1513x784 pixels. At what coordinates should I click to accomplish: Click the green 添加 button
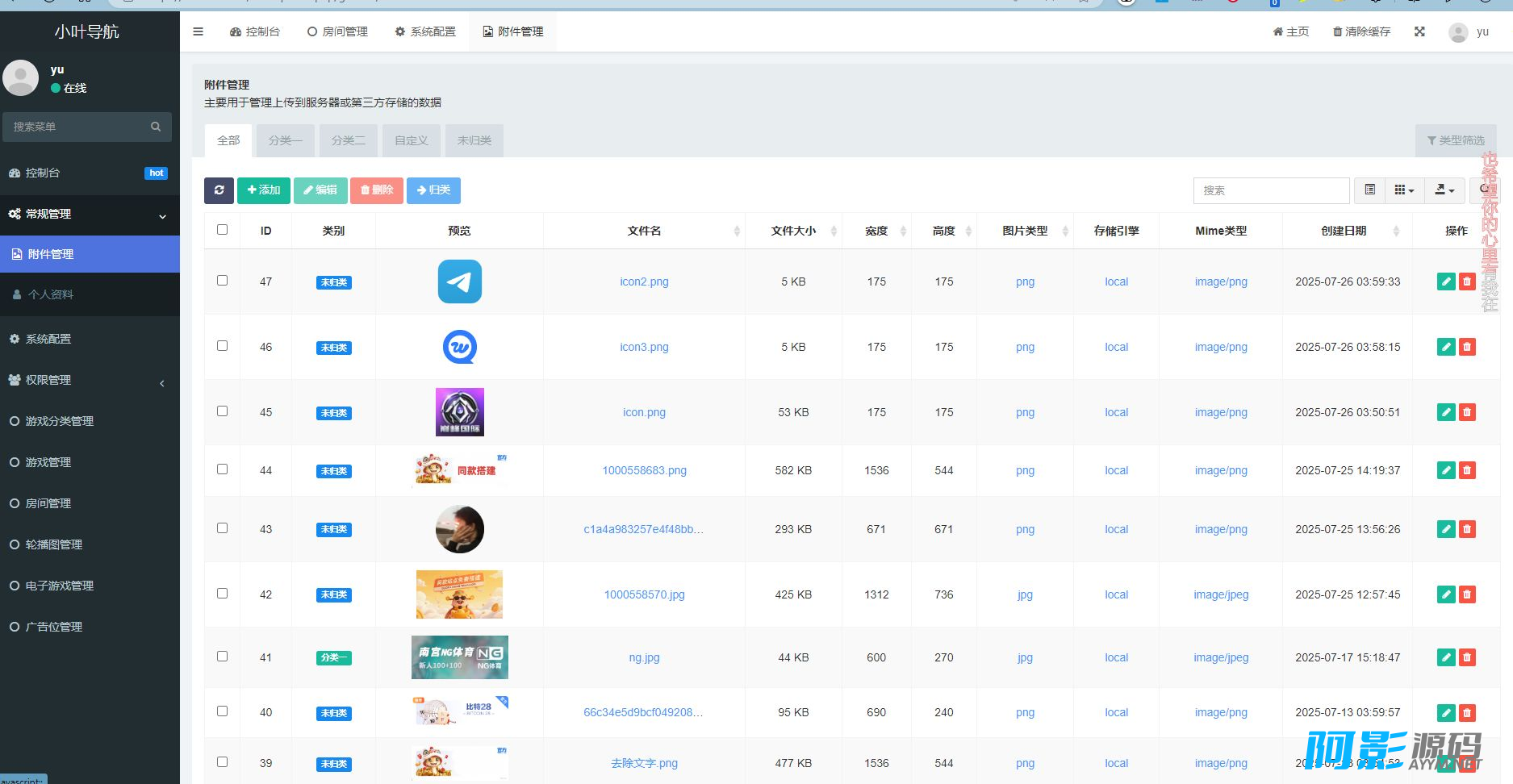pyautogui.click(x=264, y=190)
